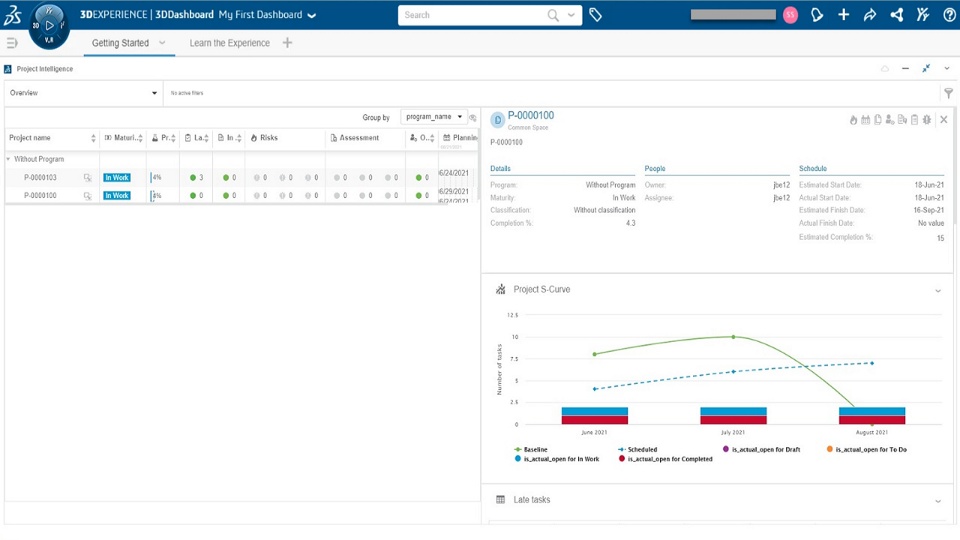Toggle Baseline series in chart legend
Viewport: 960px width, 540px height.
click(531, 449)
